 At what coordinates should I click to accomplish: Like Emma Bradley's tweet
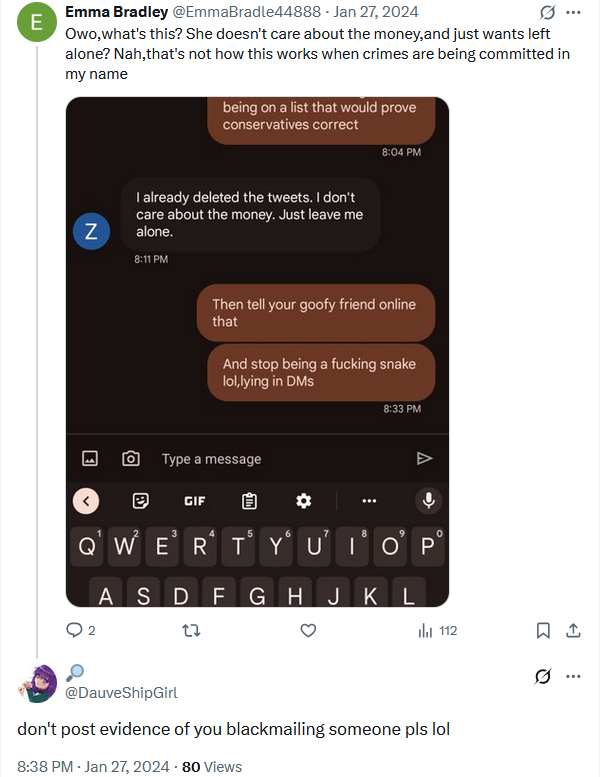pyautogui.click(x=308, y=630)
